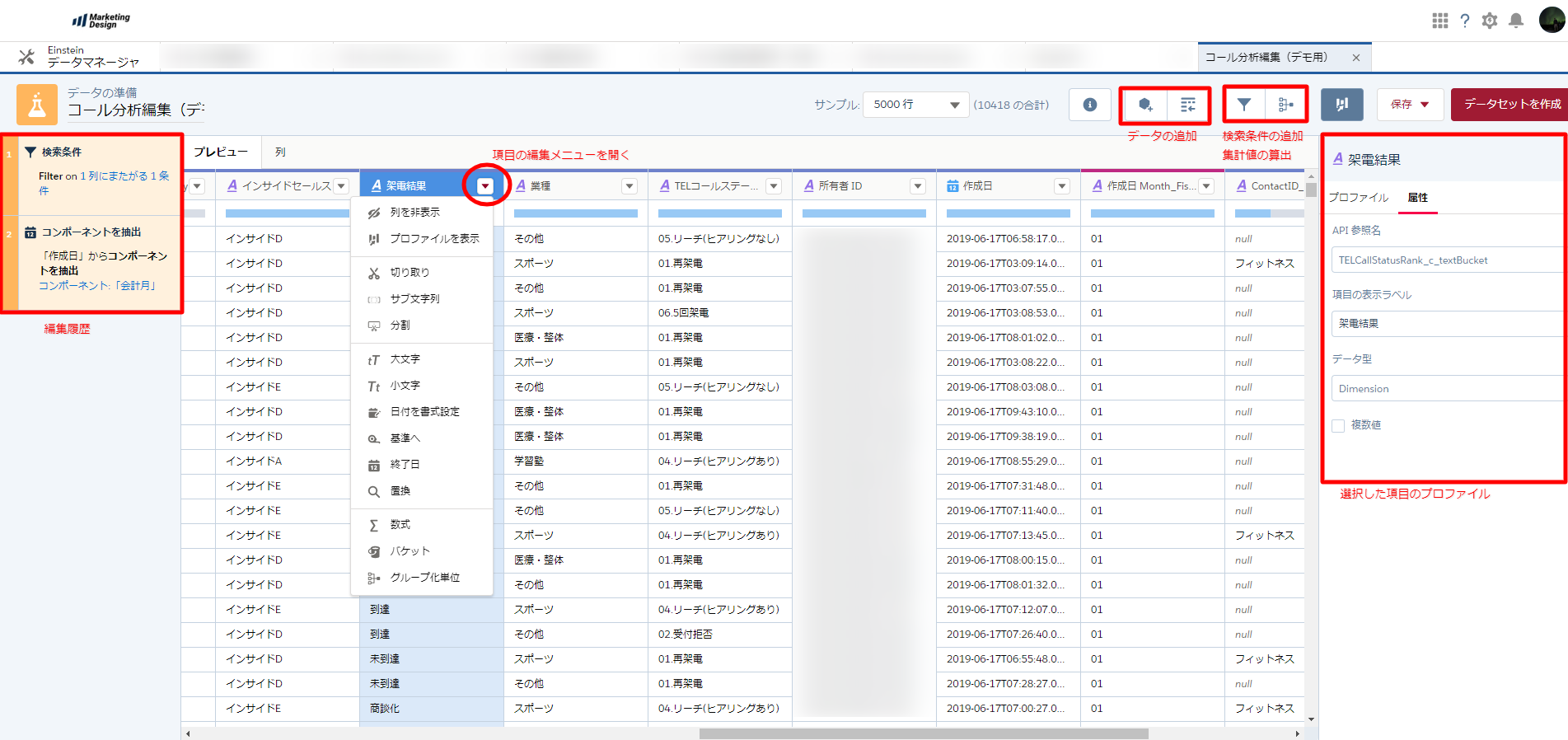The image size is (1568, 740).
Task: Click the info circle button
Action: click(1089, 105)
